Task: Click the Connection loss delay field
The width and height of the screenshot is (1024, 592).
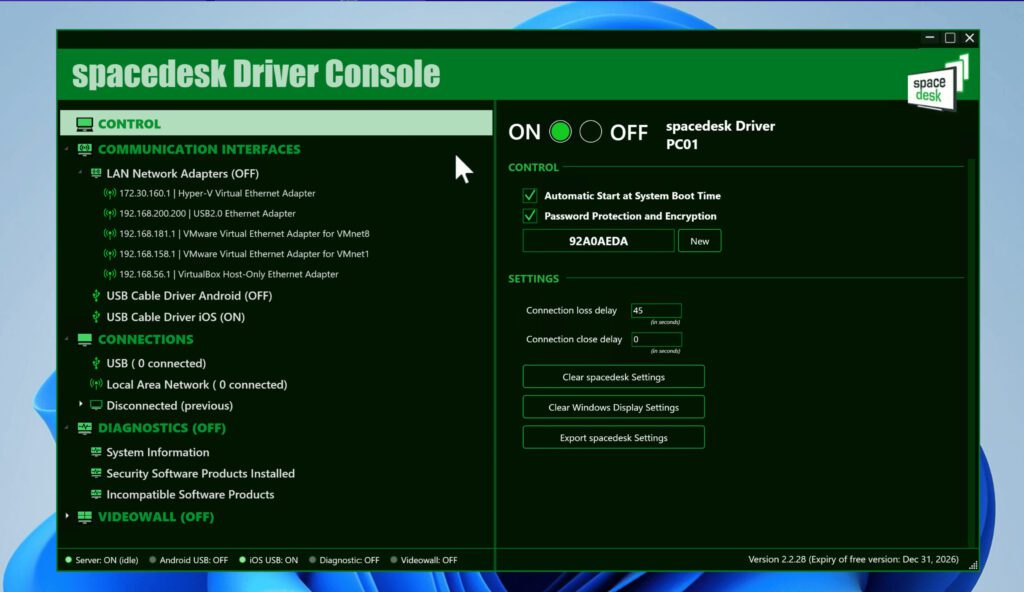Action: point(656,310)
